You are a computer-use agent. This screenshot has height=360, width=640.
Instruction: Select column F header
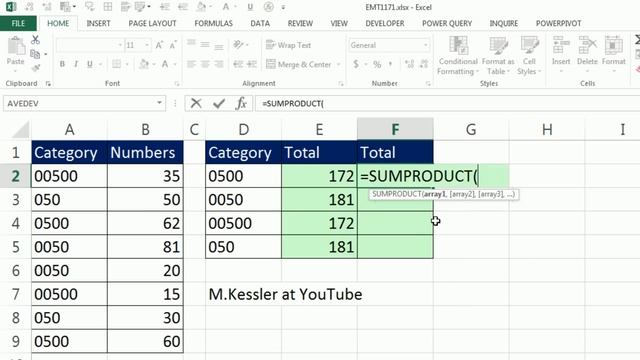395,129
